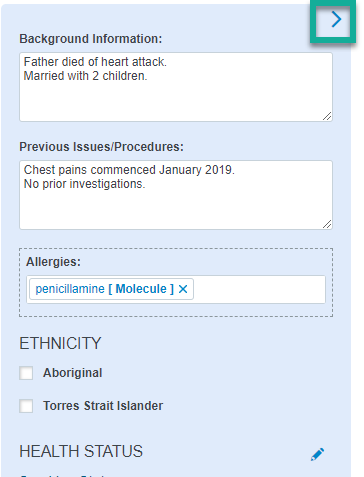This screenshot has height=477, width=364.
Task: Tick the Torres Strait Islander checkbox
Action: pos(26,406)
